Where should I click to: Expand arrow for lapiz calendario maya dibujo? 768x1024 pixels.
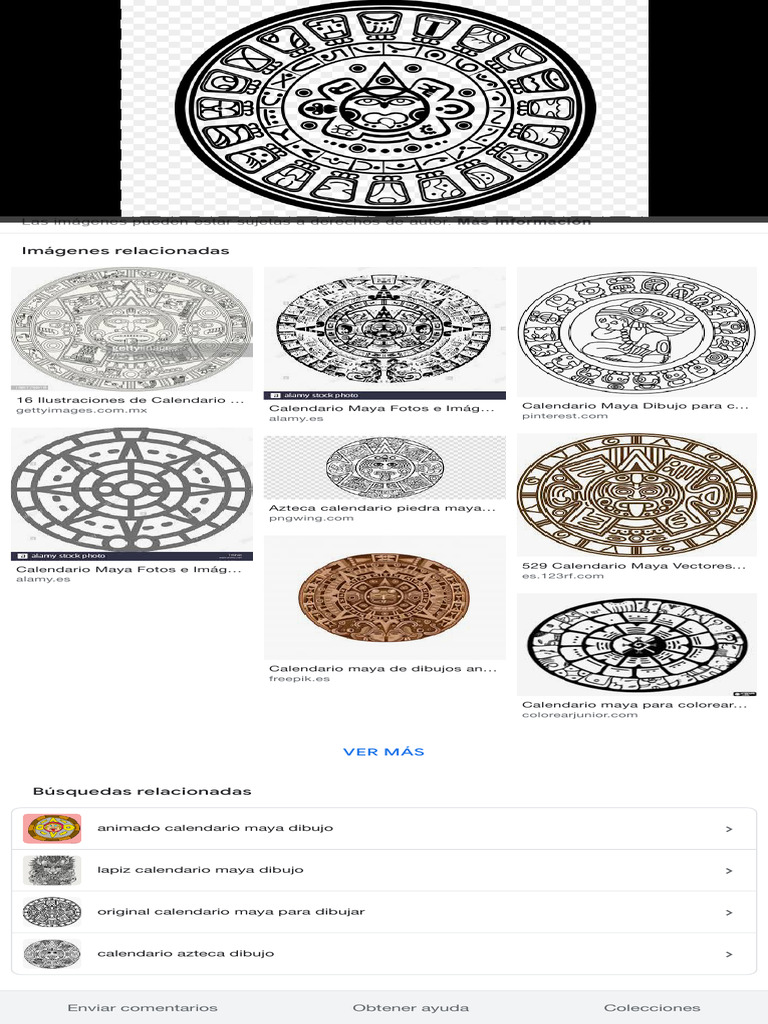[x=729, y=871]
